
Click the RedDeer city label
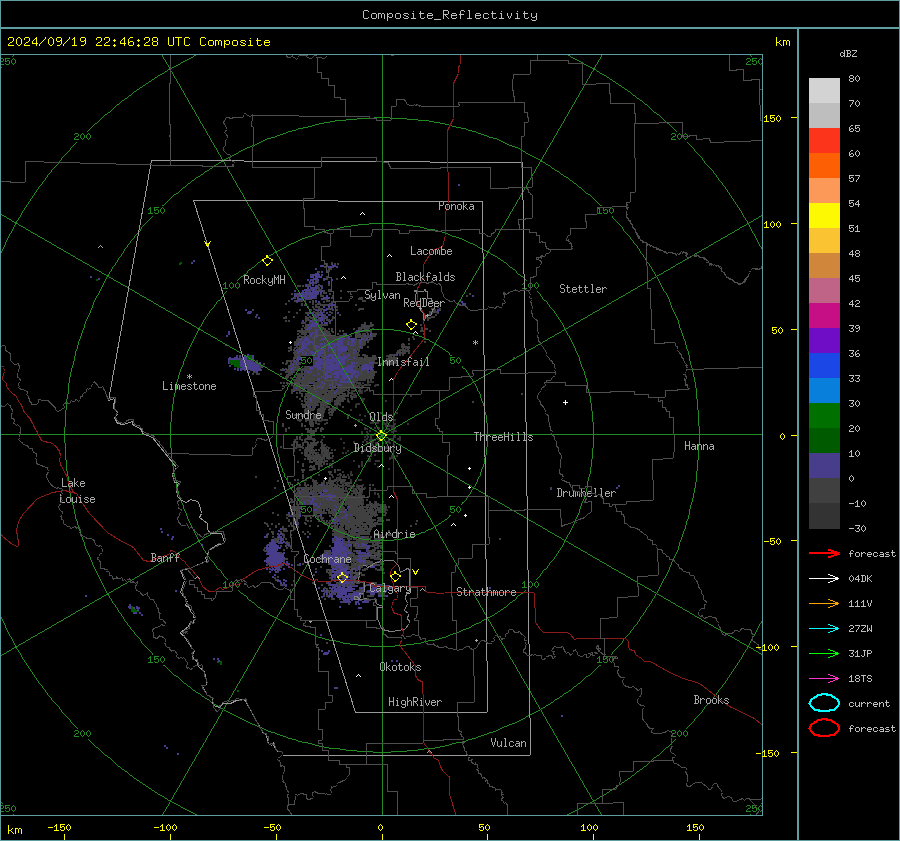[424, 303]
